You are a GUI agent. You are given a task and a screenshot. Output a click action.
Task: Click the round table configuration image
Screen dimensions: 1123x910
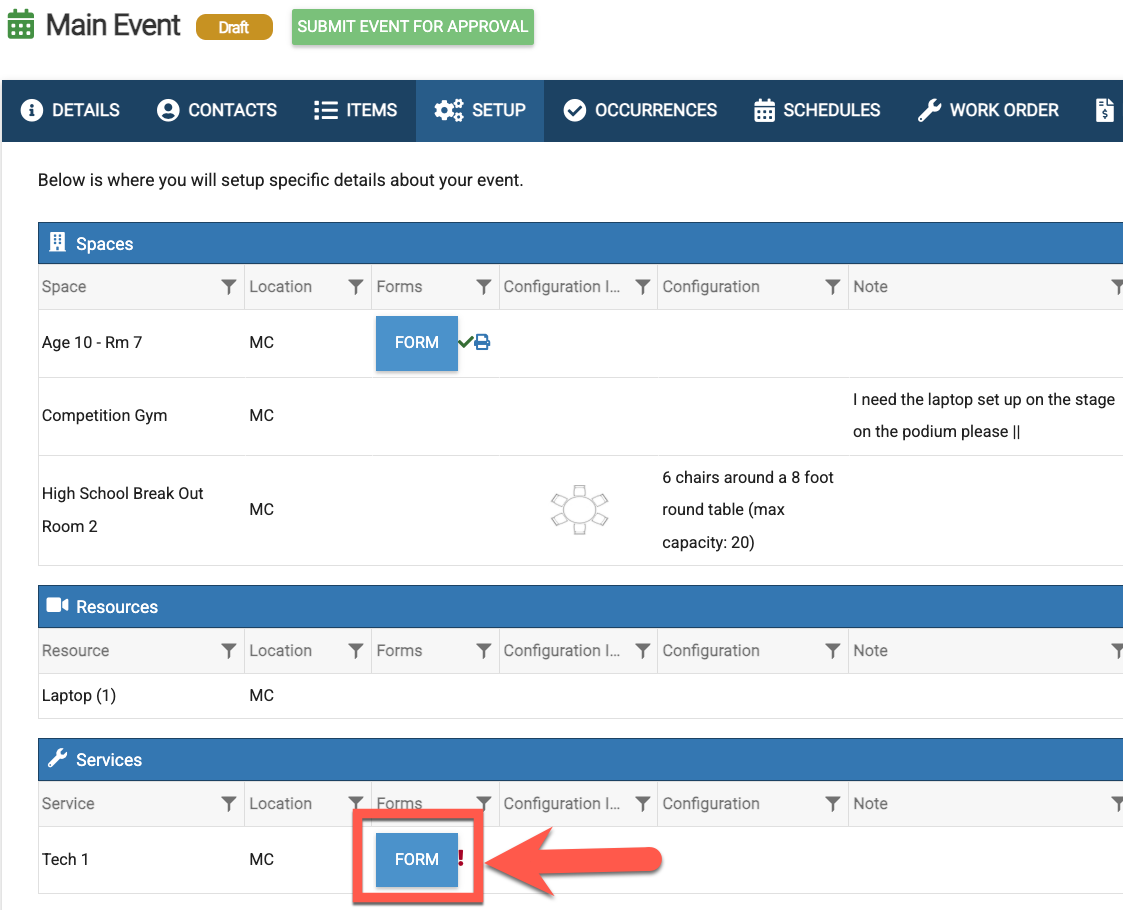click(x=579, y=509)
